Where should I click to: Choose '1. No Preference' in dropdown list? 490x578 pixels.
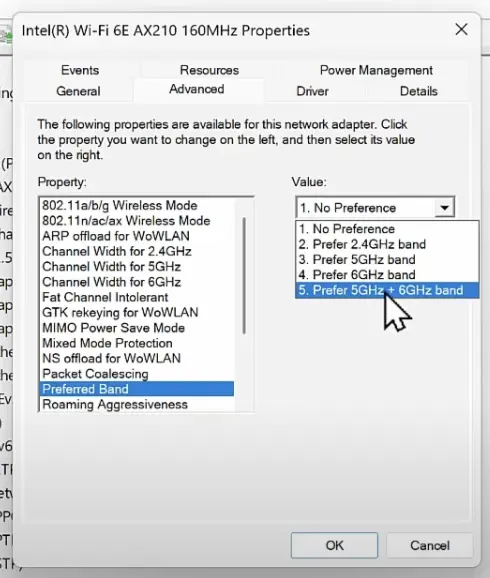[x=387, y=229]
